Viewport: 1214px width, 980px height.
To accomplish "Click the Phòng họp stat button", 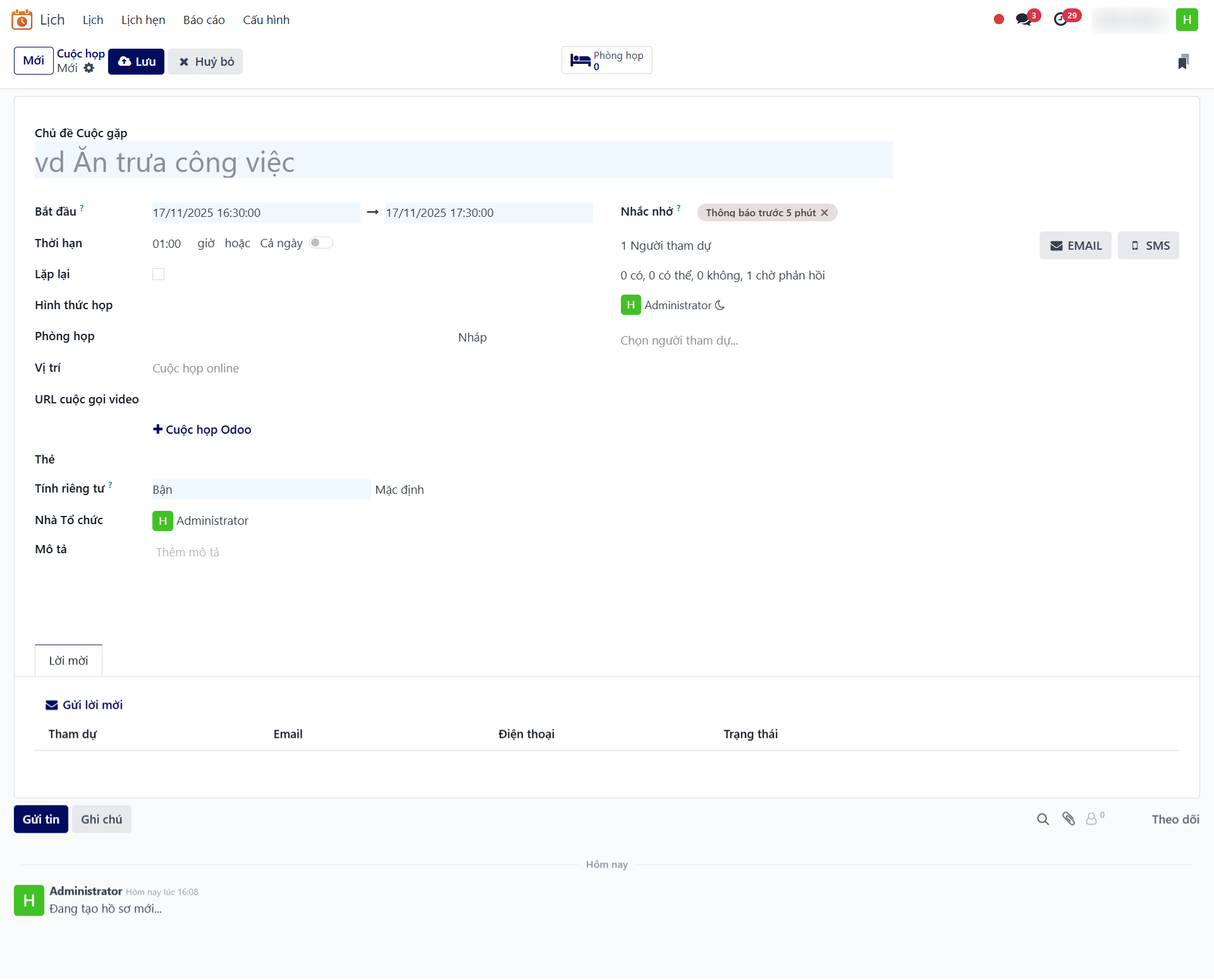I will [606, 61].
